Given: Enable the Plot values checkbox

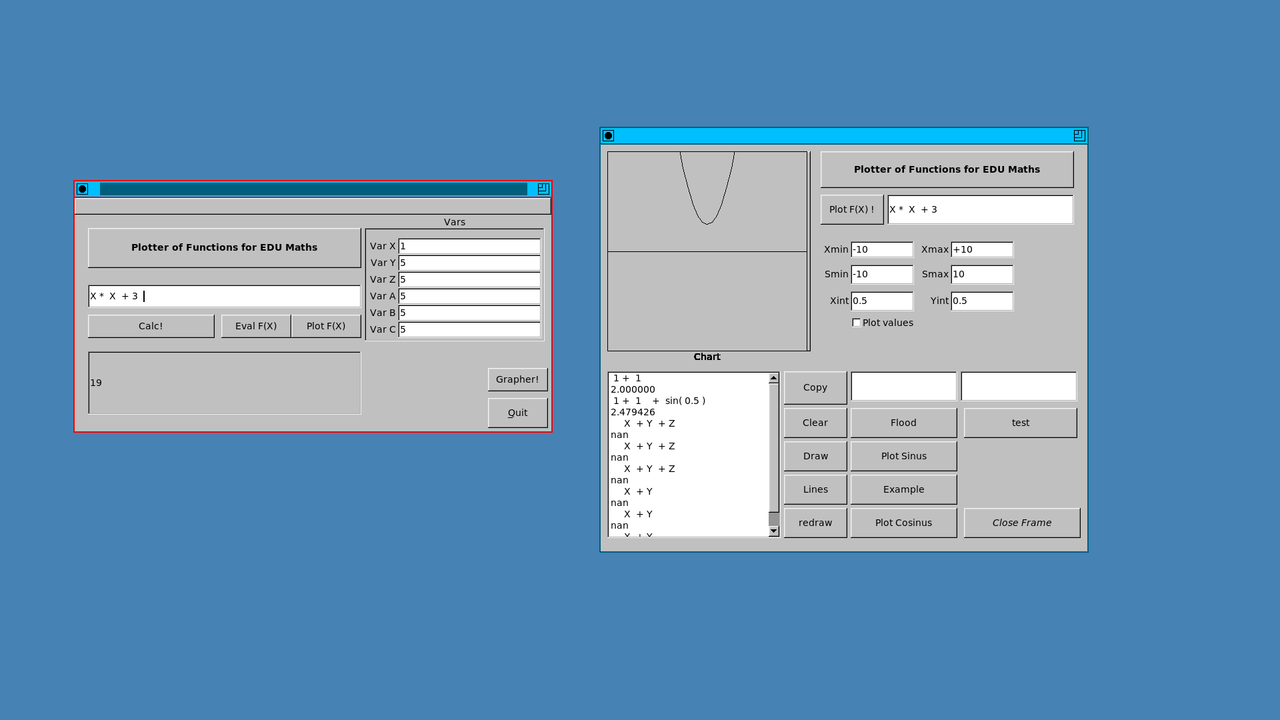Looking at the screenshot, I should (856, 322).
